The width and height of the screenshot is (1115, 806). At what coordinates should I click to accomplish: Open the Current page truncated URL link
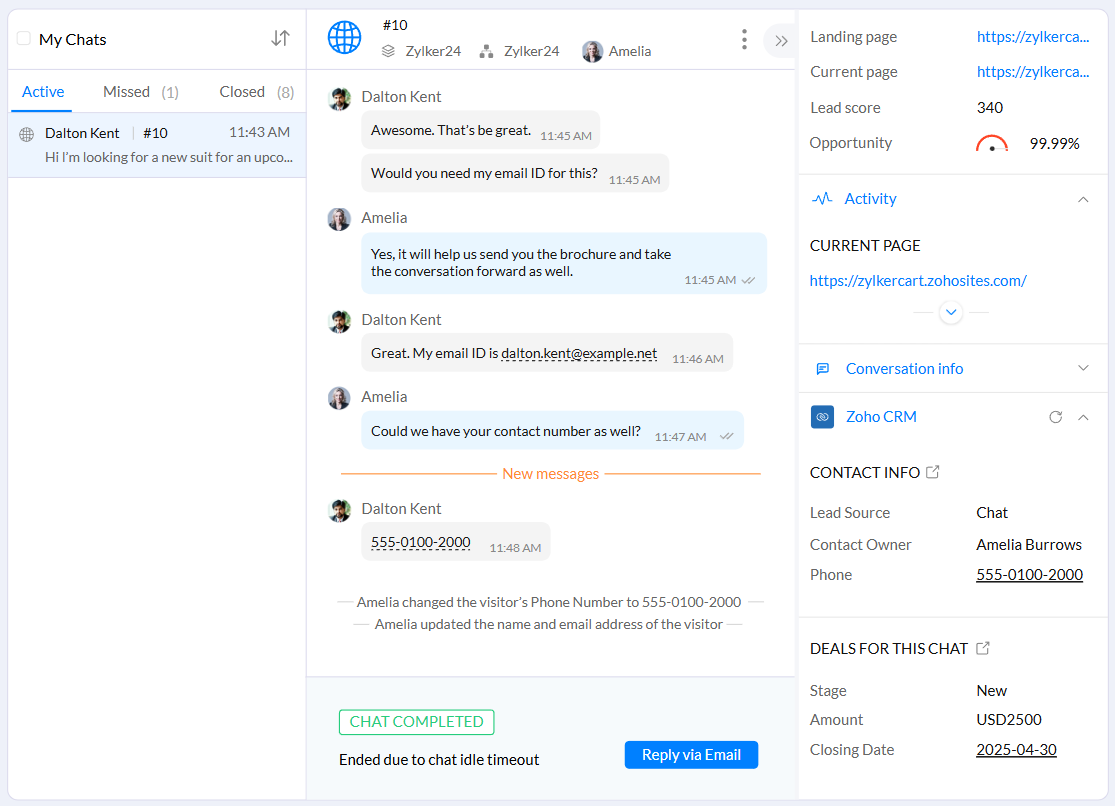(x=1033, y=72)
